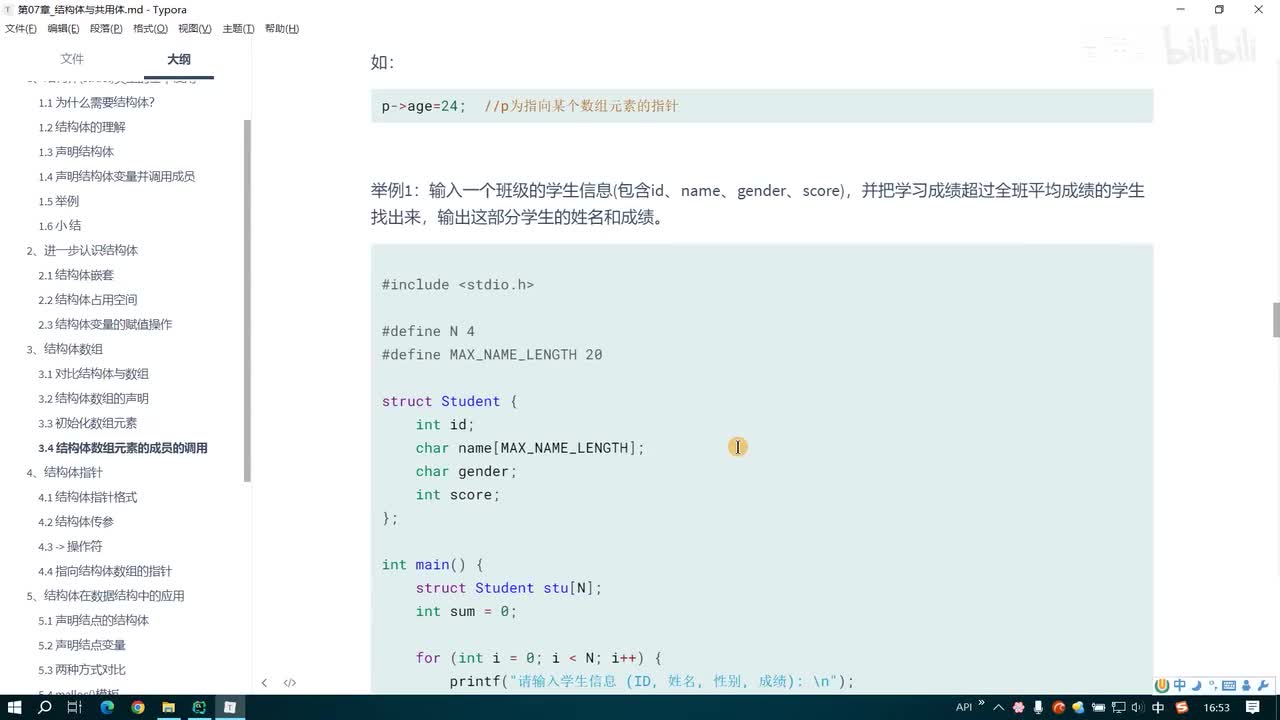Click the user account icon on the IME bar
Viewport: 1280px width, 720px height.
(1247, 685)
